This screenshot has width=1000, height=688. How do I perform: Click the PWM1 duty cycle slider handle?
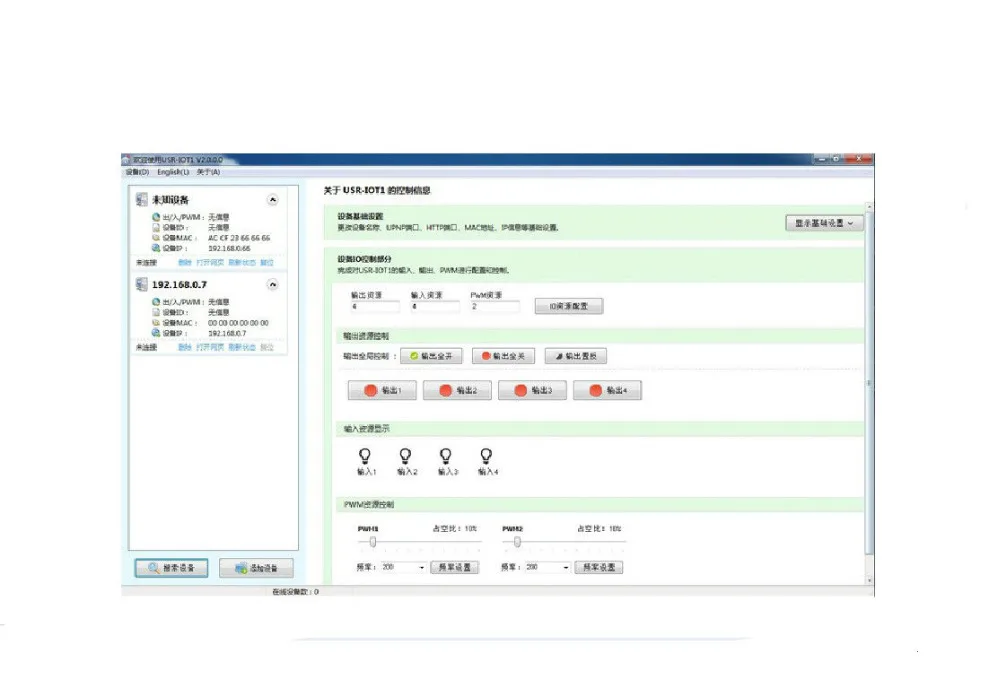[373, 542]
